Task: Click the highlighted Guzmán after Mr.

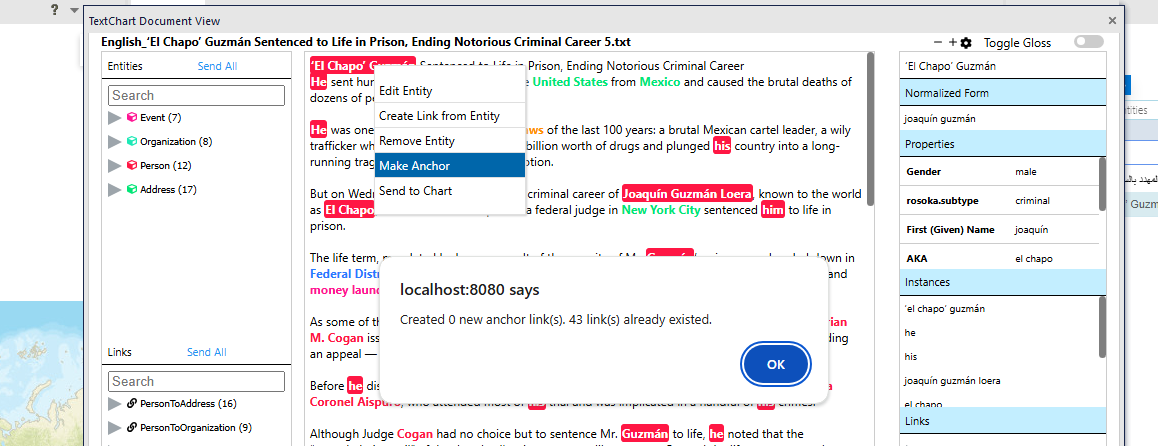Action: click(645, 434)
